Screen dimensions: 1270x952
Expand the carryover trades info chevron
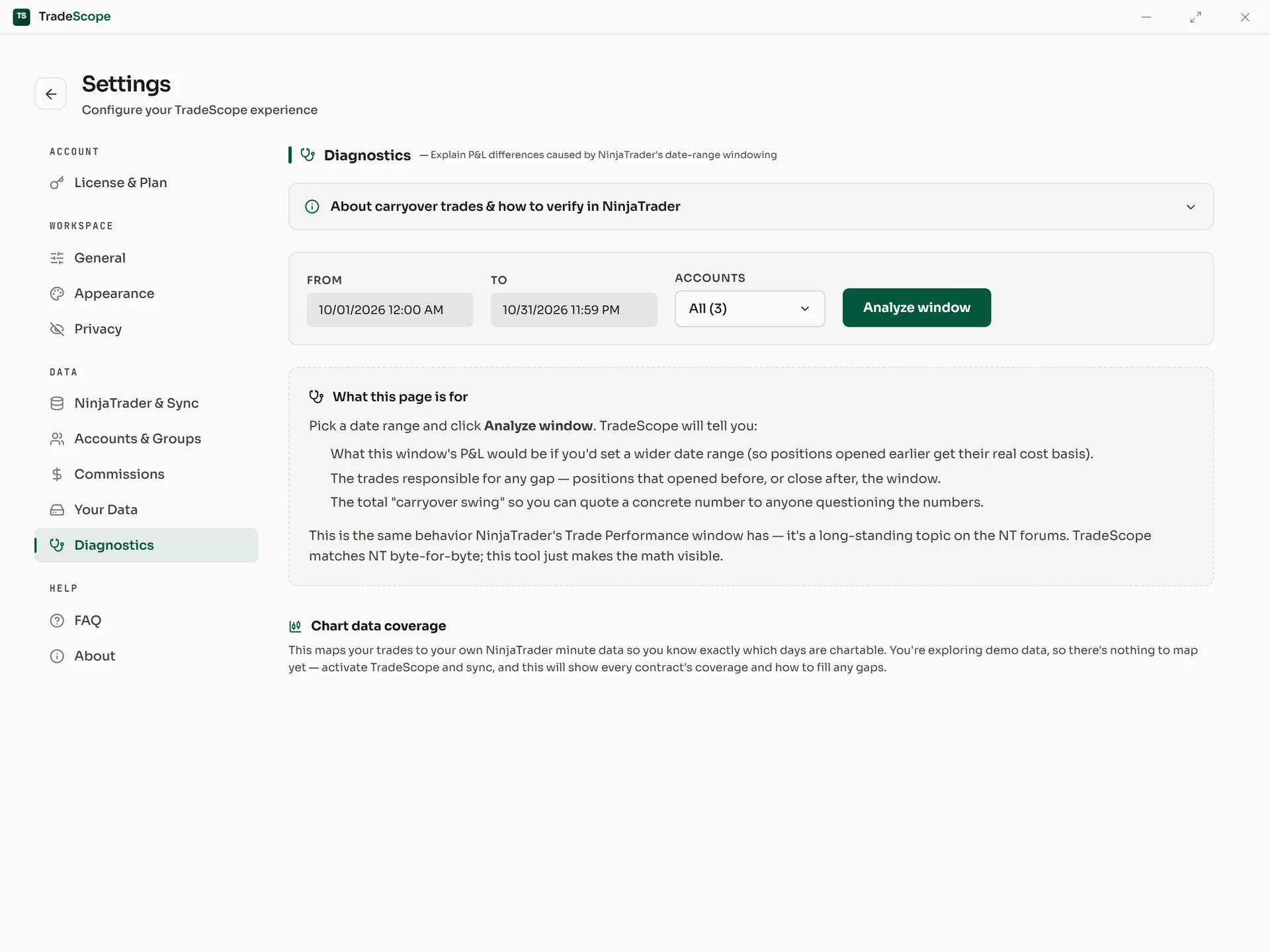pyautogui.click(x=1191, y=207)
